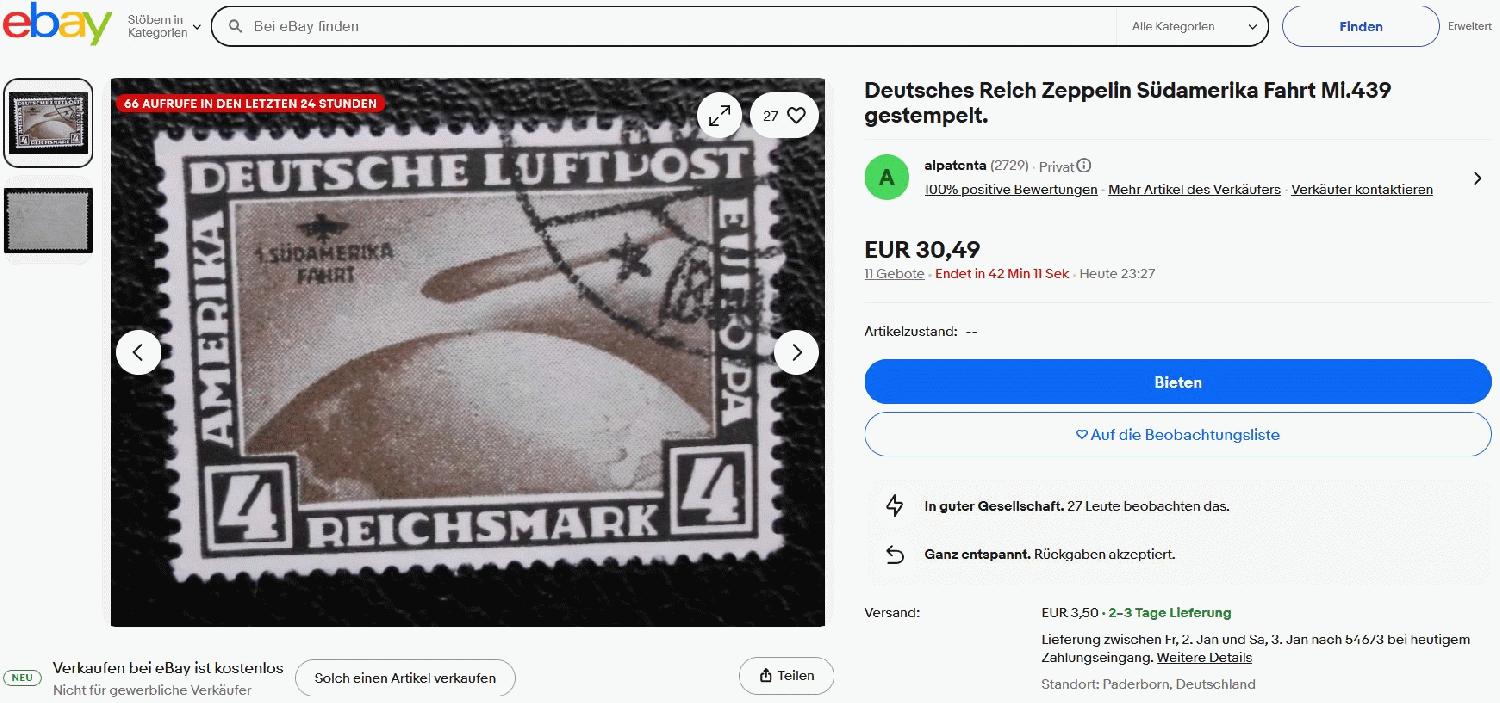
Task: Expand seller details with right chevron
Action: (x=1477, y=178)
